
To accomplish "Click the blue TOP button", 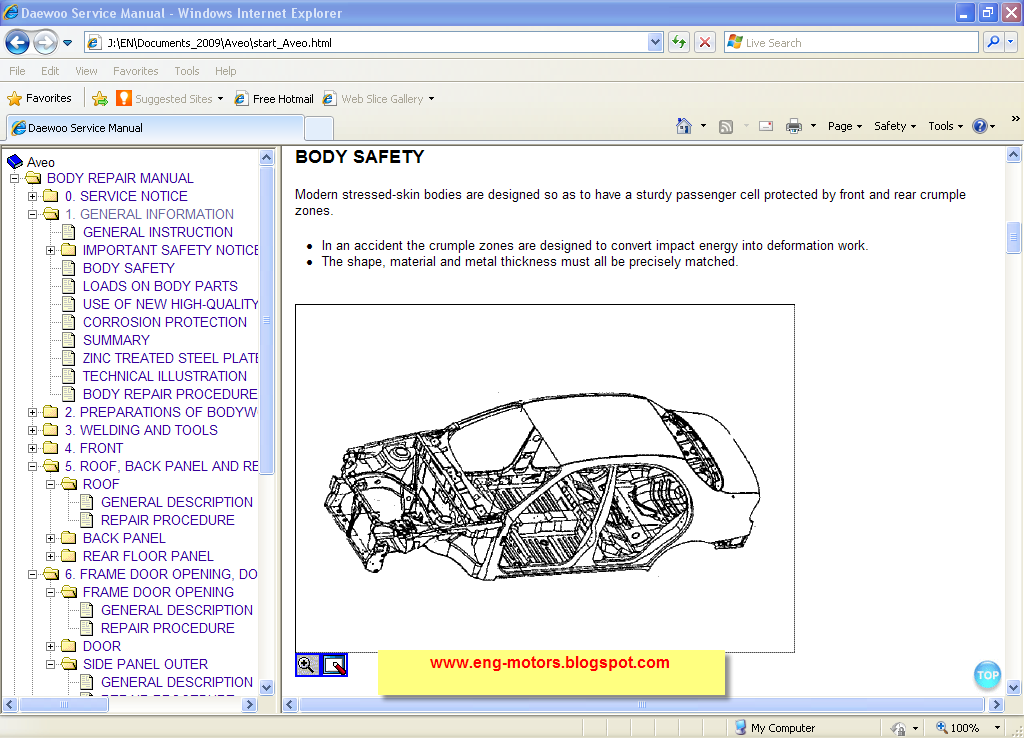I will (x=987, y=675).
